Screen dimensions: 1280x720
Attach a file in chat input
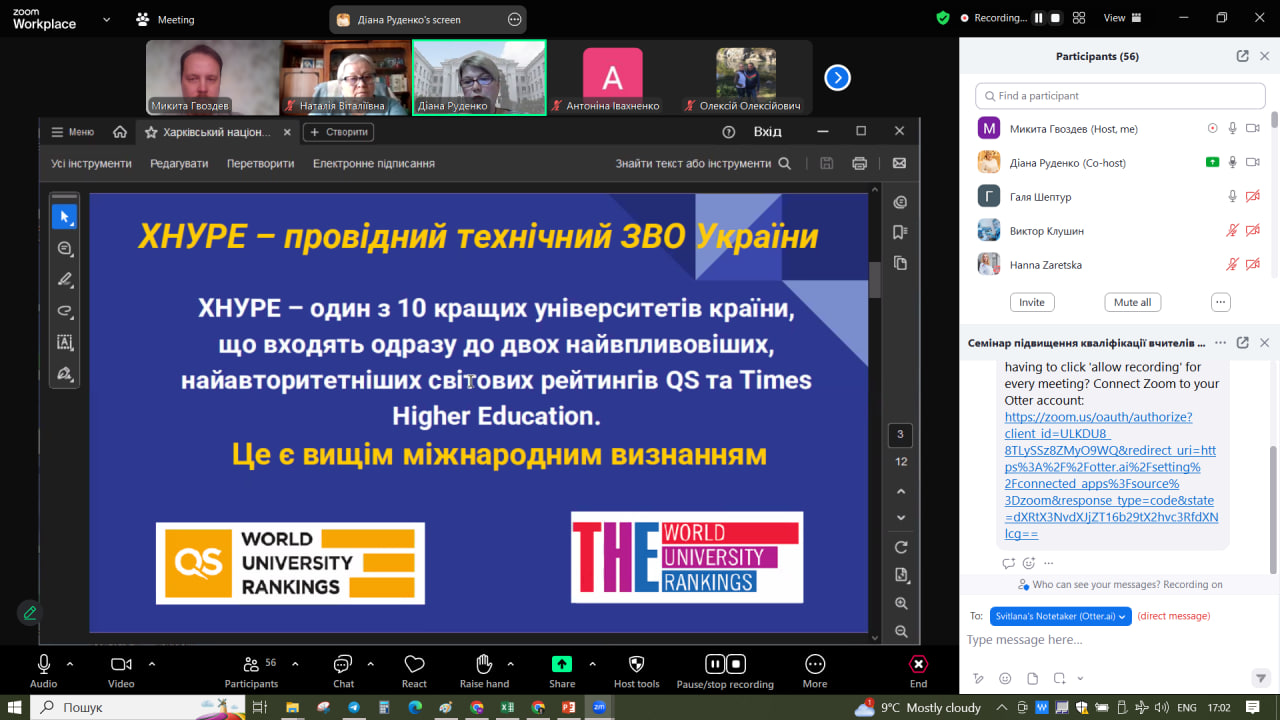click(1032, 678)
